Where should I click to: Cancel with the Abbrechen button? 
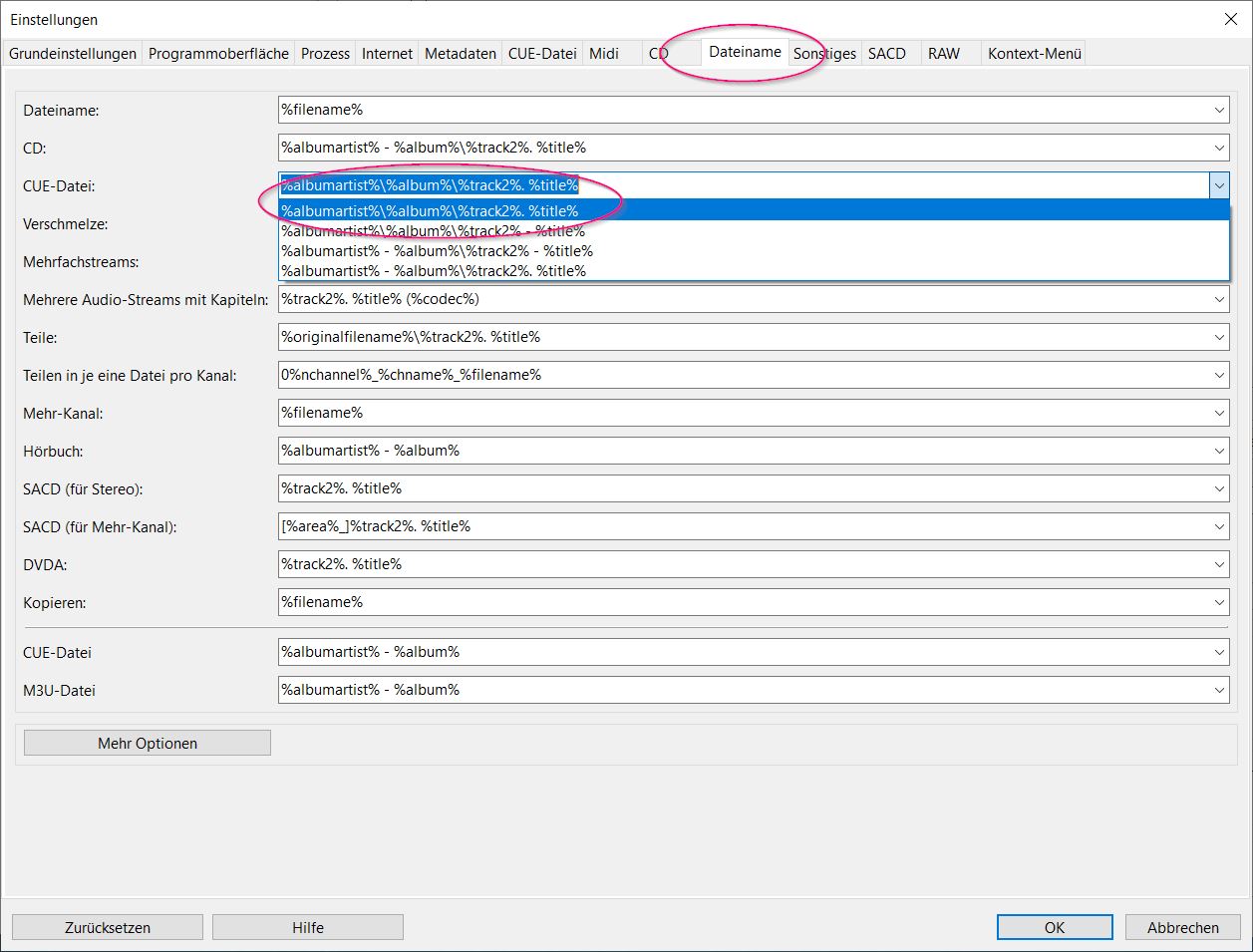click(1182, 927)
